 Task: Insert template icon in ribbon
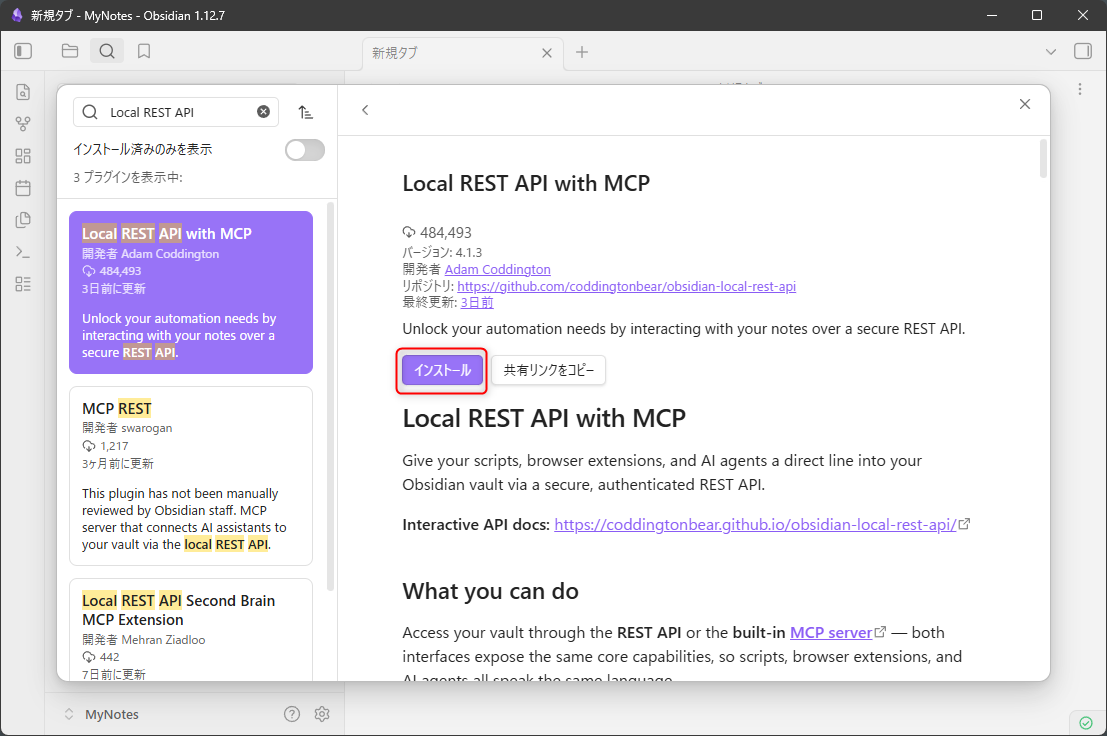coord(23,220)
